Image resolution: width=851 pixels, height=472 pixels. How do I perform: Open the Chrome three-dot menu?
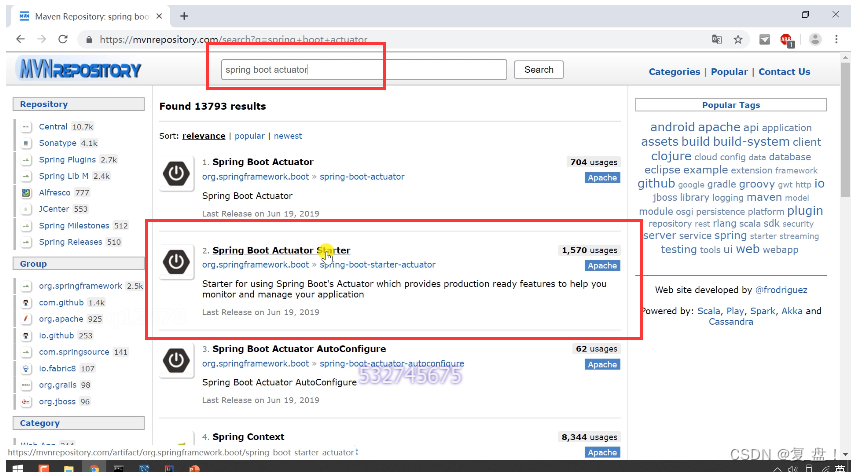(x=836, y=39)
